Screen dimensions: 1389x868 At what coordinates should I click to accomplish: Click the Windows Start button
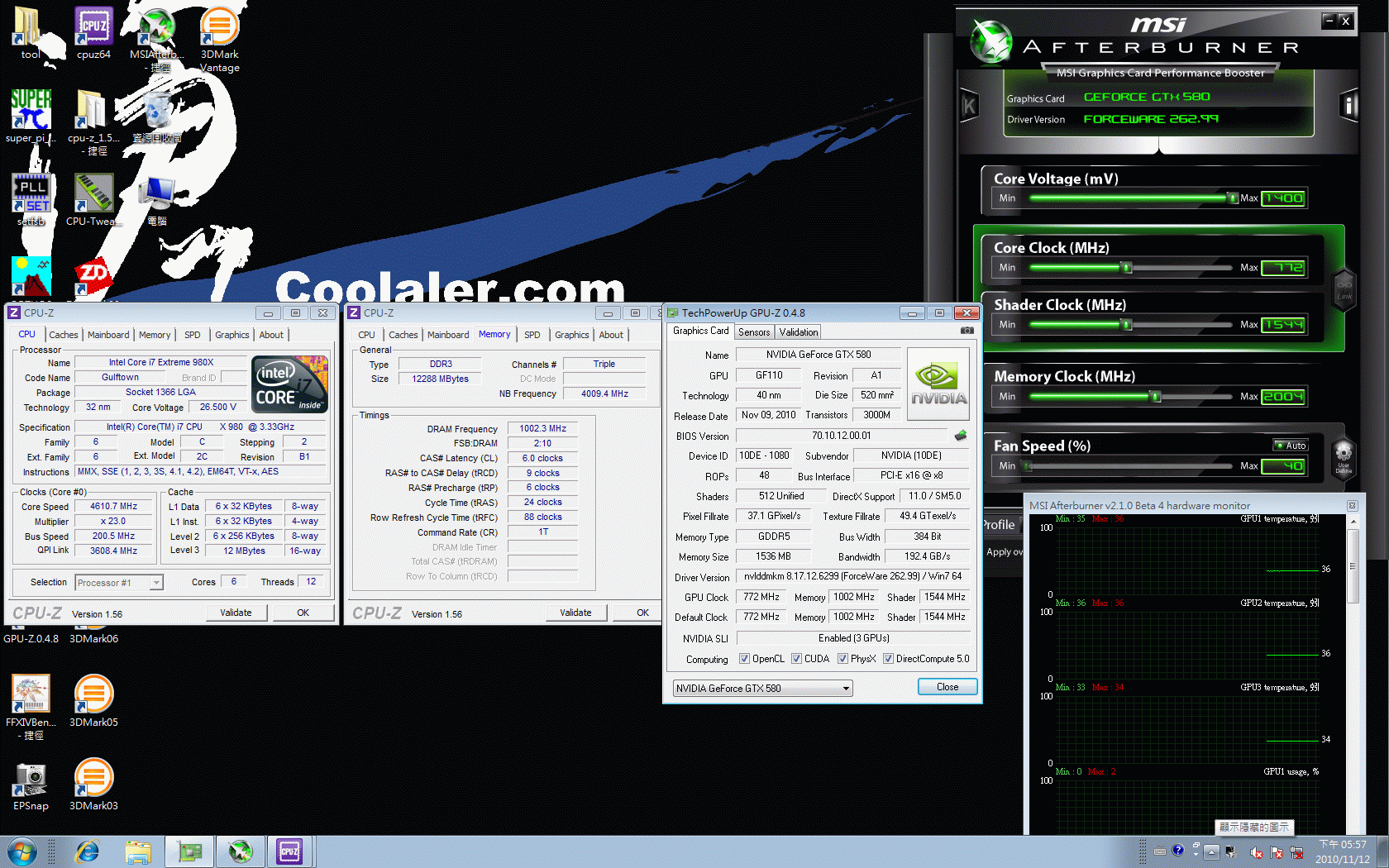pos(21,851)
